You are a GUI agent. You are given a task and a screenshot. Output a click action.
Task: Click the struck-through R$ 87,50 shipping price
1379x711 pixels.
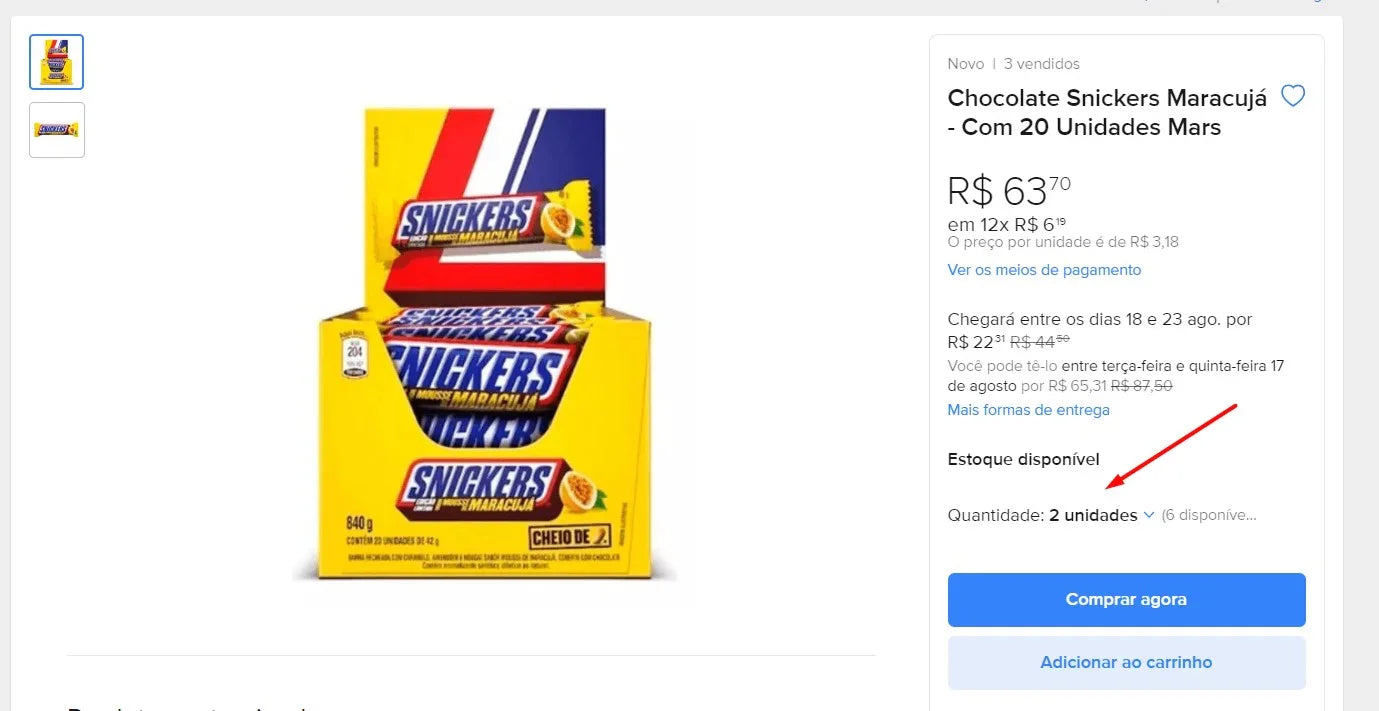click(x=1141, y=386)
